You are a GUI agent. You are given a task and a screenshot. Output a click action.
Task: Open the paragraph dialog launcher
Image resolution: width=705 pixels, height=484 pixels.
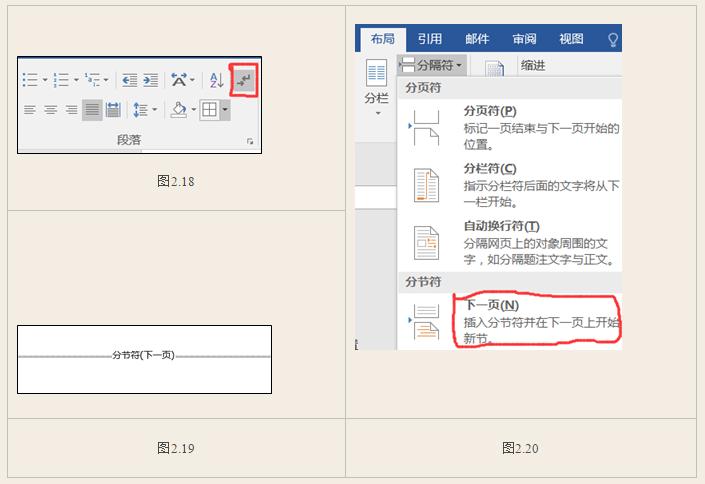click(250, 142)
